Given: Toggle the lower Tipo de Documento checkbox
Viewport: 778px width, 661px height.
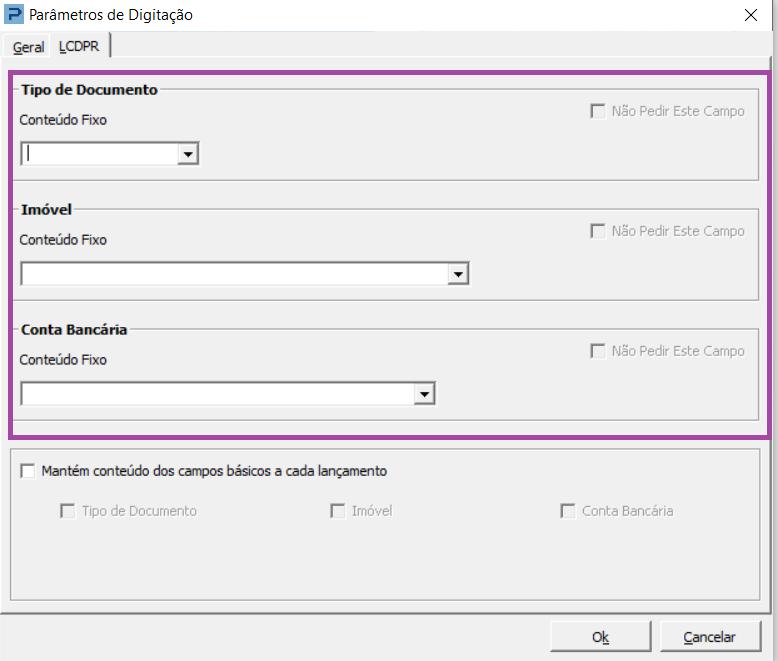Looking at the screenshot, I should pyautogui.click(x=67, y=511).
